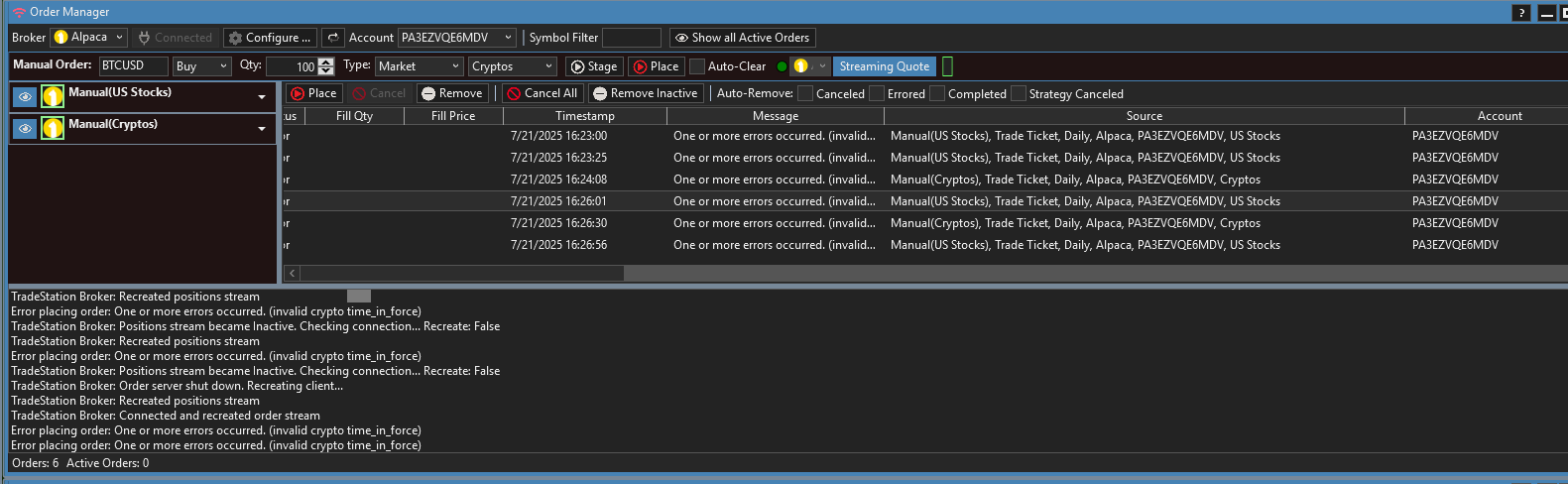Click Show all Active Orders

742,38
